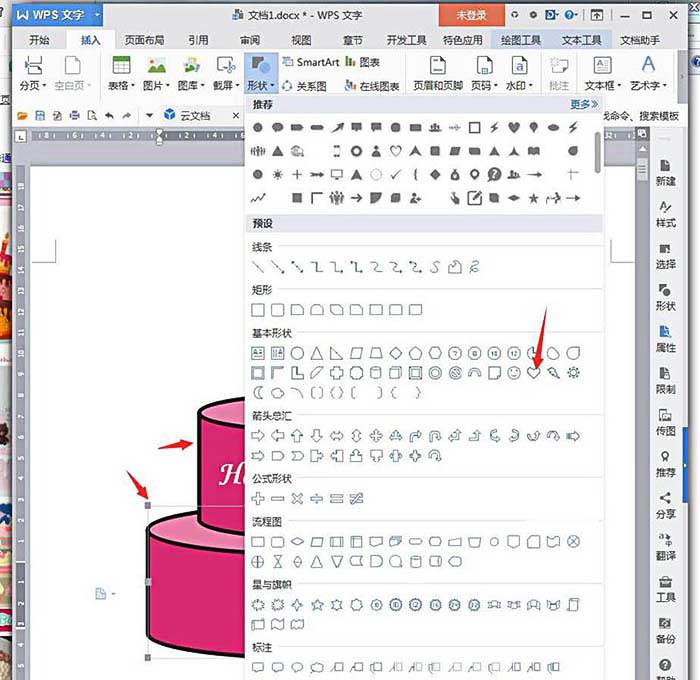This screenshot has width=700, height=680.
Task: Open the 绘图工具 ribbon tab
Action: pos(518,40)
